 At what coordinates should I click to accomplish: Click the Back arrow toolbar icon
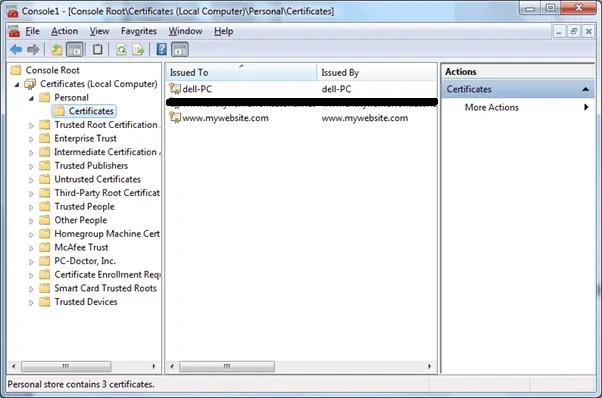[16, 50]
